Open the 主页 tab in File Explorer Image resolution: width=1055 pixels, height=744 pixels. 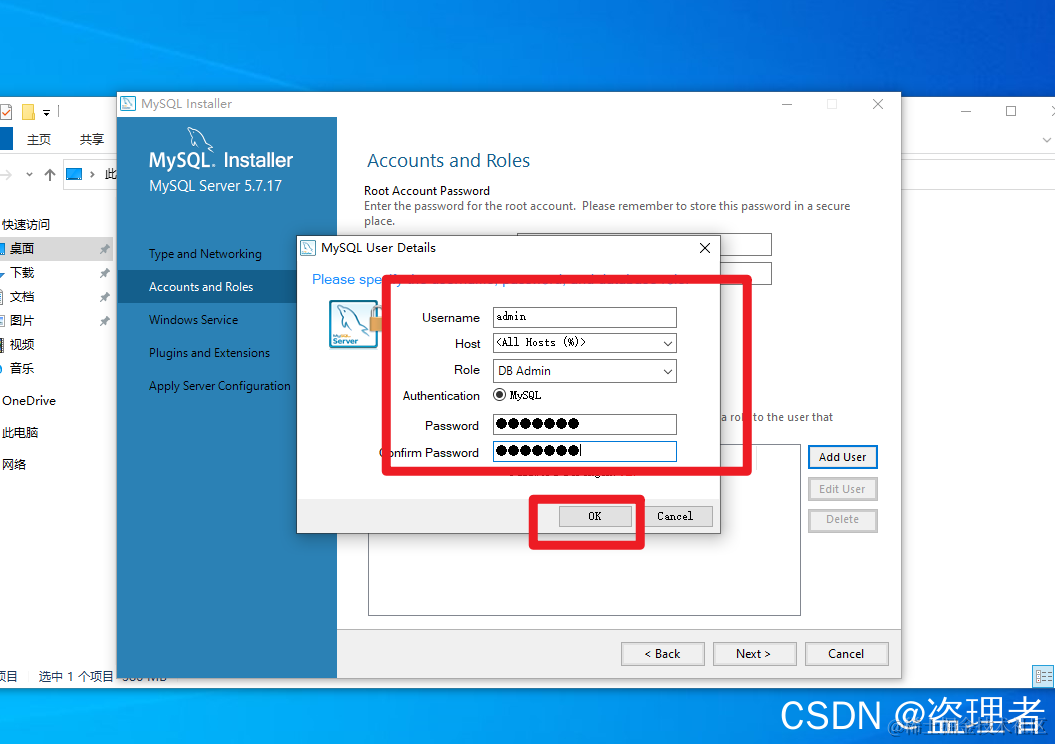(x=38, y=139)
